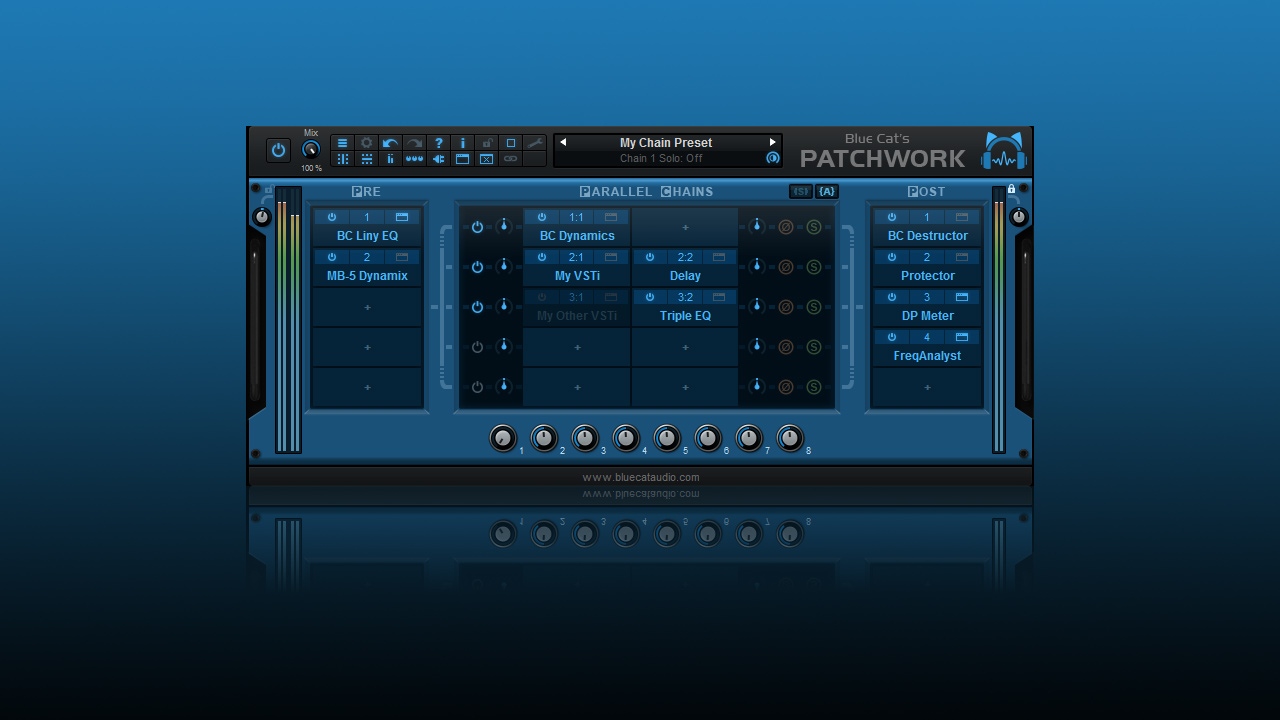Open slot menu 2:1 of My VSTi
Image resolution: width=1280 pixels, height=720 pixels.
click(x=576, y=257)
